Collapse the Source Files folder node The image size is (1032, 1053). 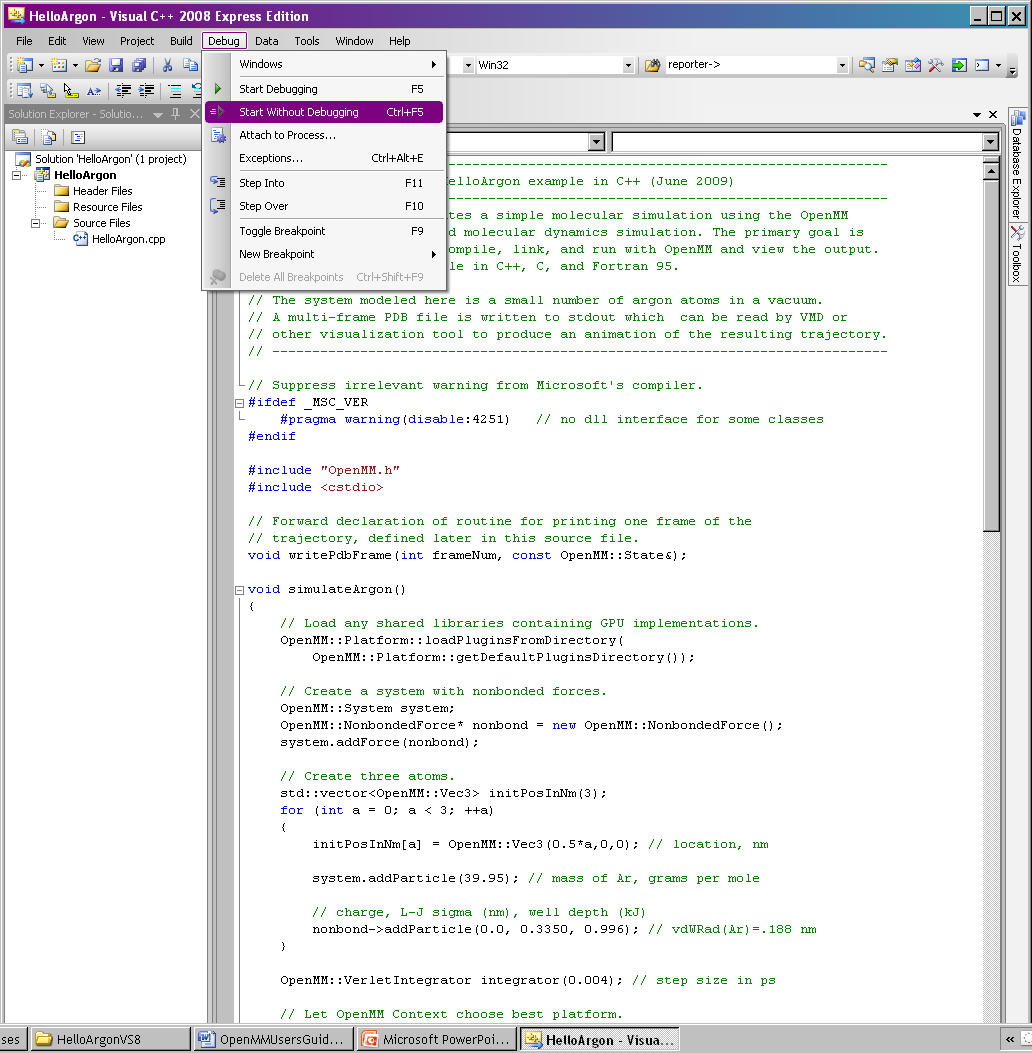[x=36, y=223]
